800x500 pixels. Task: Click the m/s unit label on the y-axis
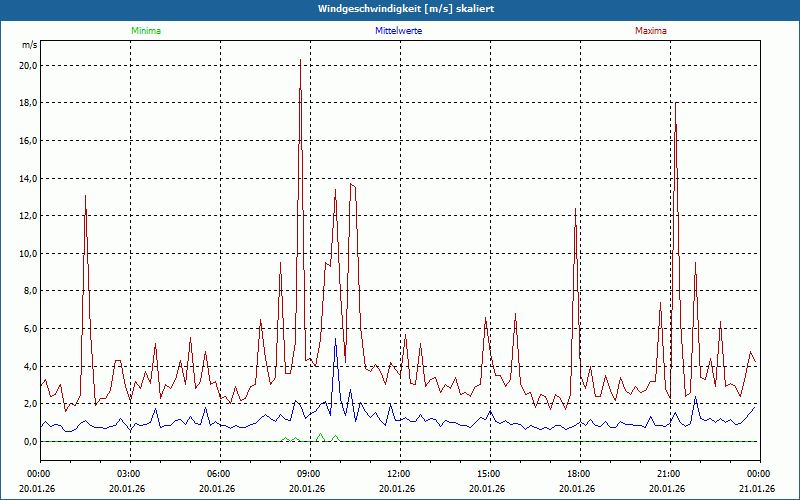[28, 45]
